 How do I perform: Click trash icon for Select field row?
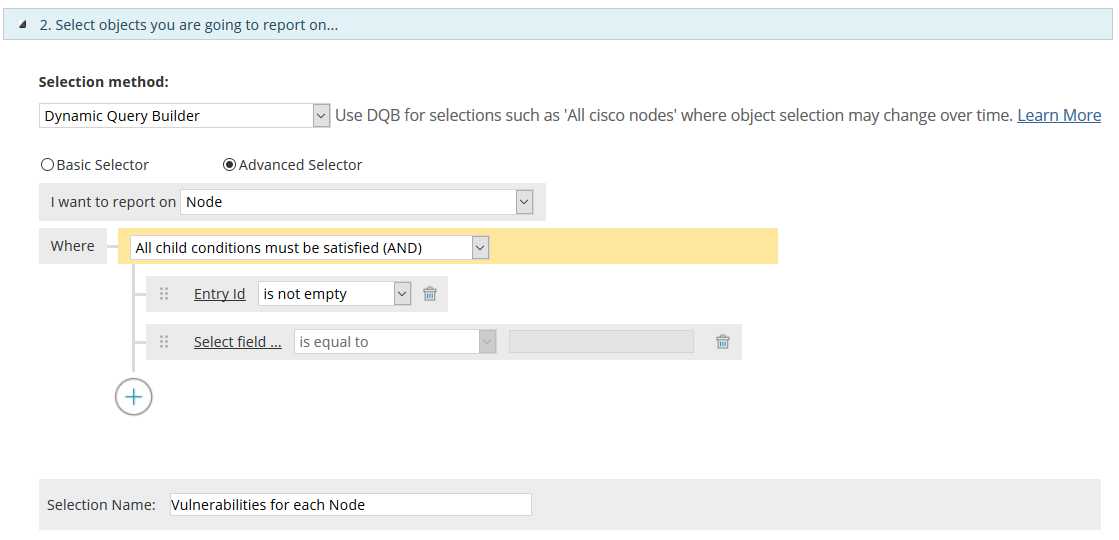click(x=723, y=342)
